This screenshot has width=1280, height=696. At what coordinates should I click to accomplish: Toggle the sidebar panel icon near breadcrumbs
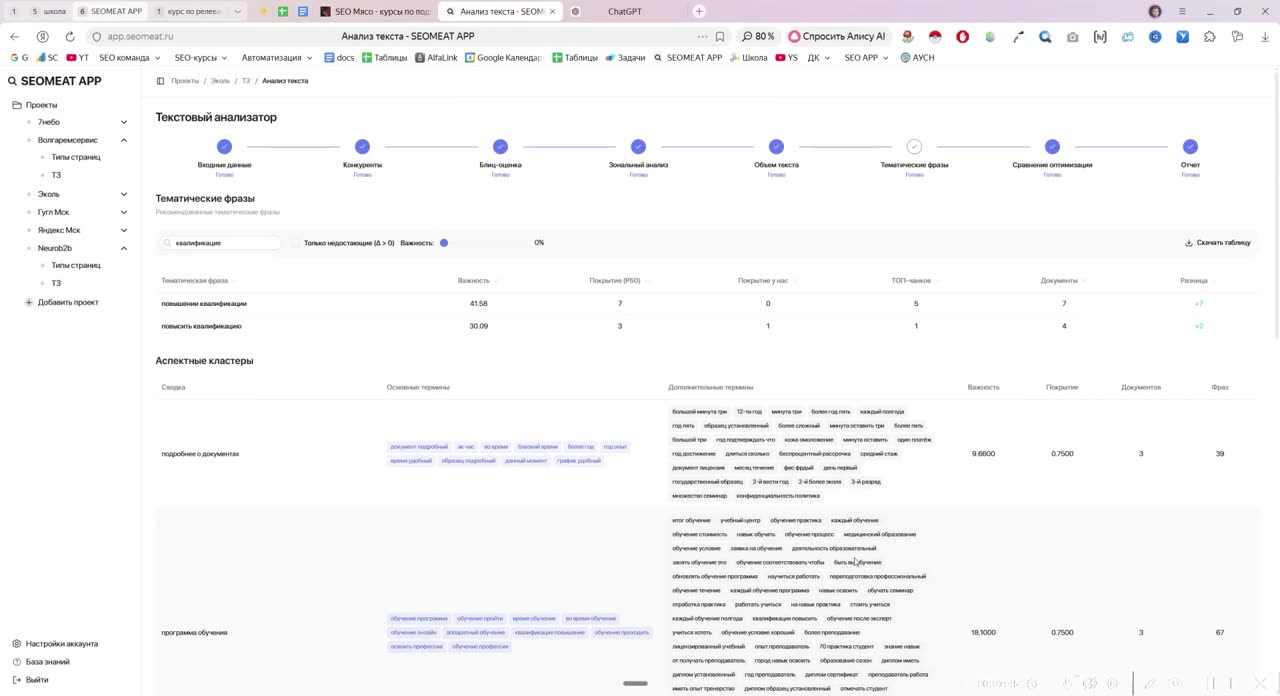coord(160,81)
